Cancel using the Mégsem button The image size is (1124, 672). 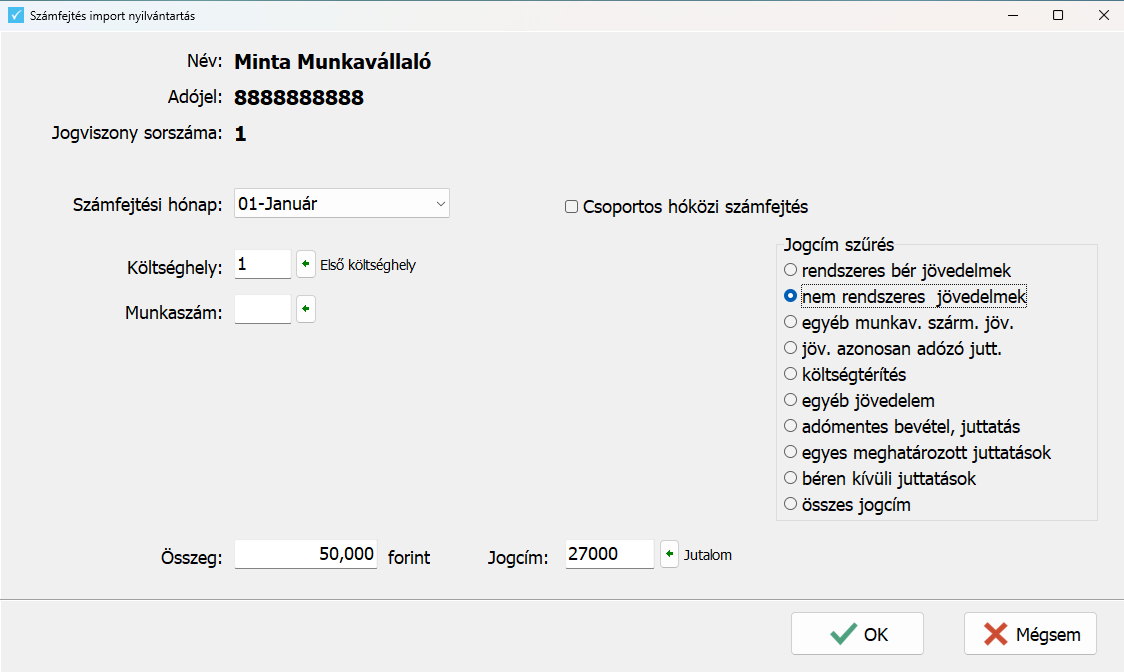[x=1030, y=634]
